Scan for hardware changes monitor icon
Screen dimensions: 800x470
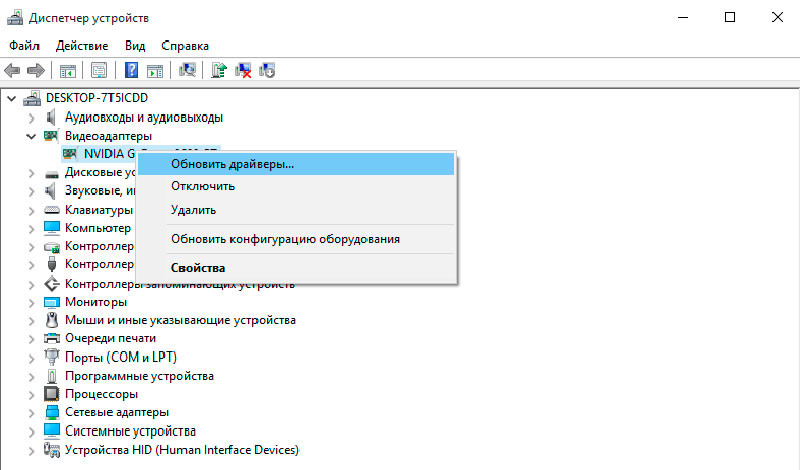187,70
